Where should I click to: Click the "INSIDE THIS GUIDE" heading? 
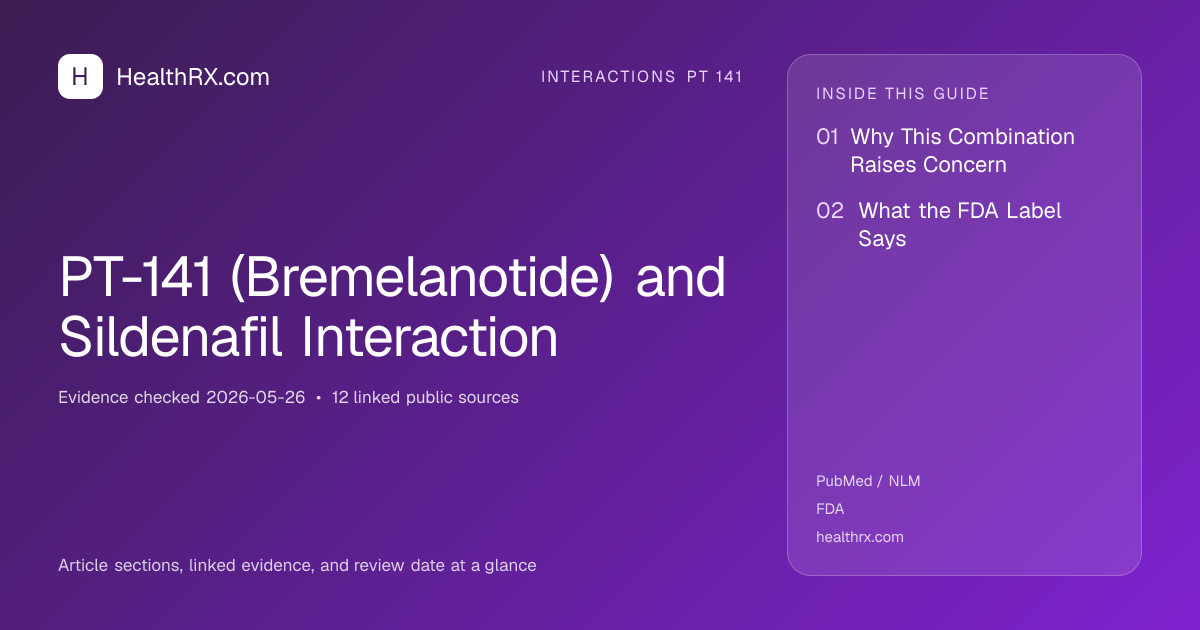click(x=903, y=94)
